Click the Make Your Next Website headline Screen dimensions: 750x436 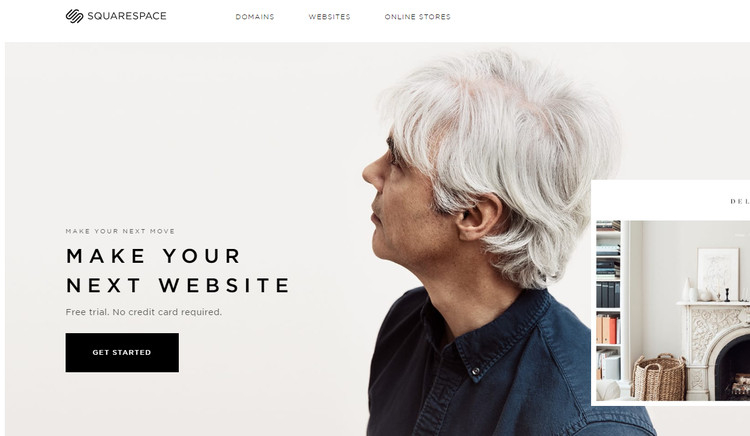[x=177, y=271]
